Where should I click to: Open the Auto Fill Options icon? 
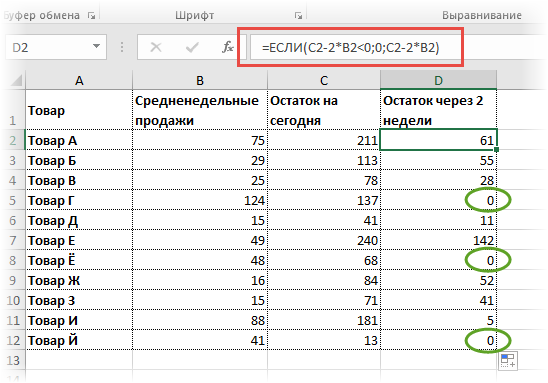pyautogui.click(x=508, y=360)
